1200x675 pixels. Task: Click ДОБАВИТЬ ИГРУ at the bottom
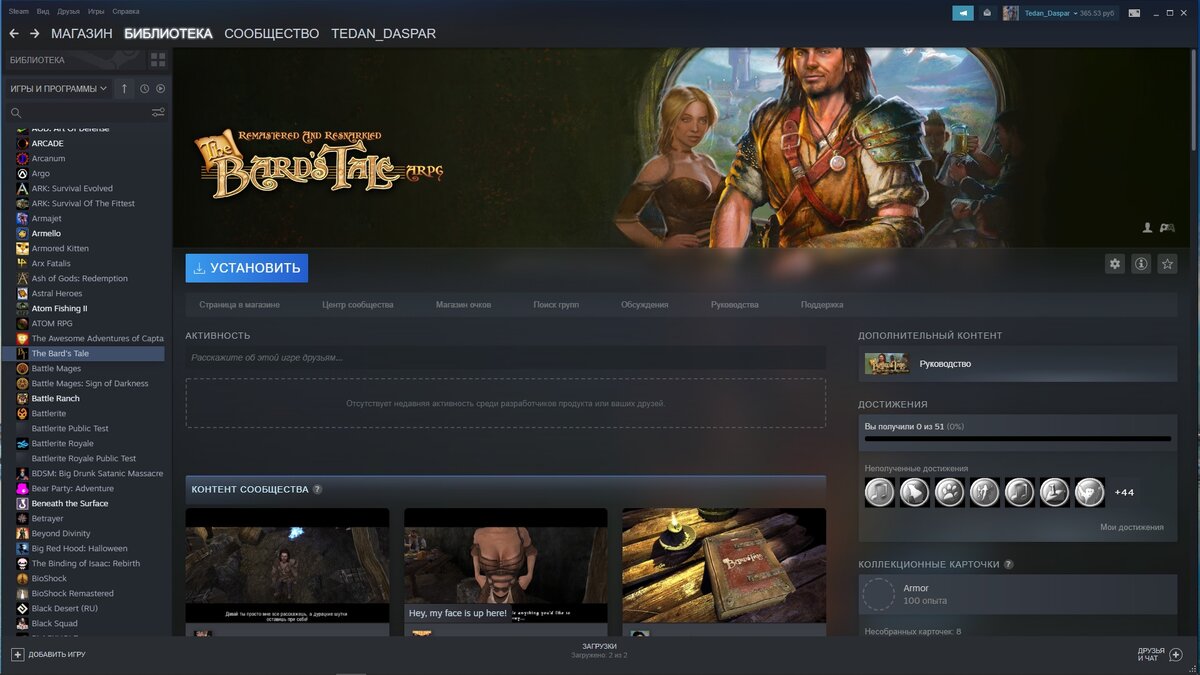pos(48,654)
